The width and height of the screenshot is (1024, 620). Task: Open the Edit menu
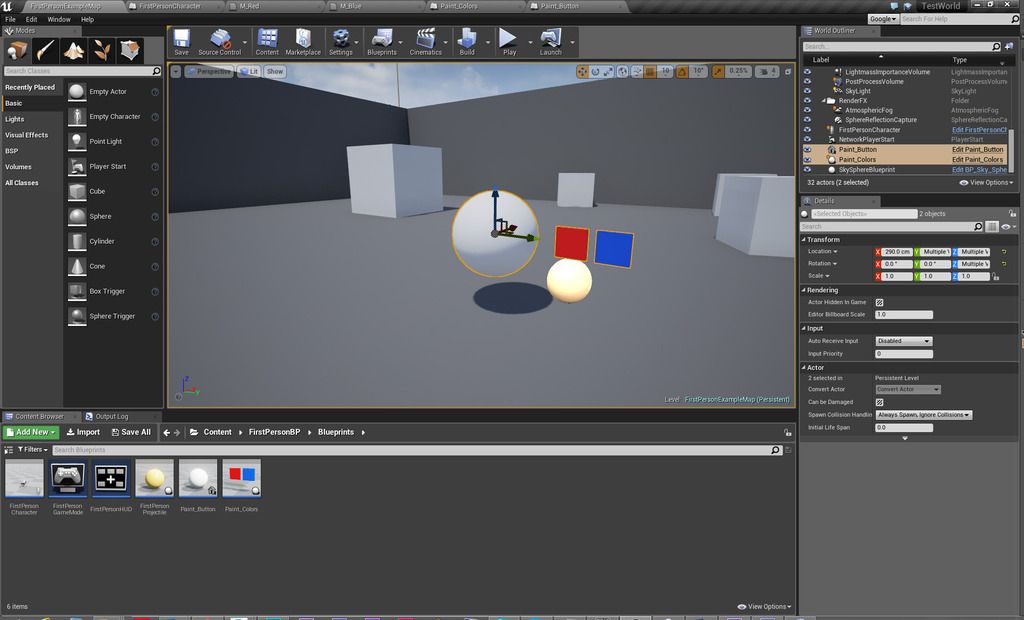point(31,20)
